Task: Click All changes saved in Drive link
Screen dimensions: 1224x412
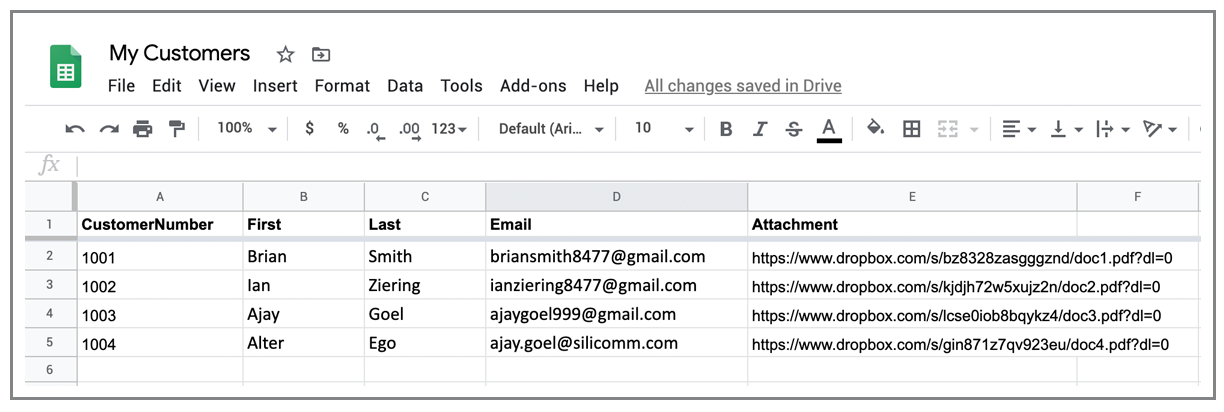Action: pos(743,86)
